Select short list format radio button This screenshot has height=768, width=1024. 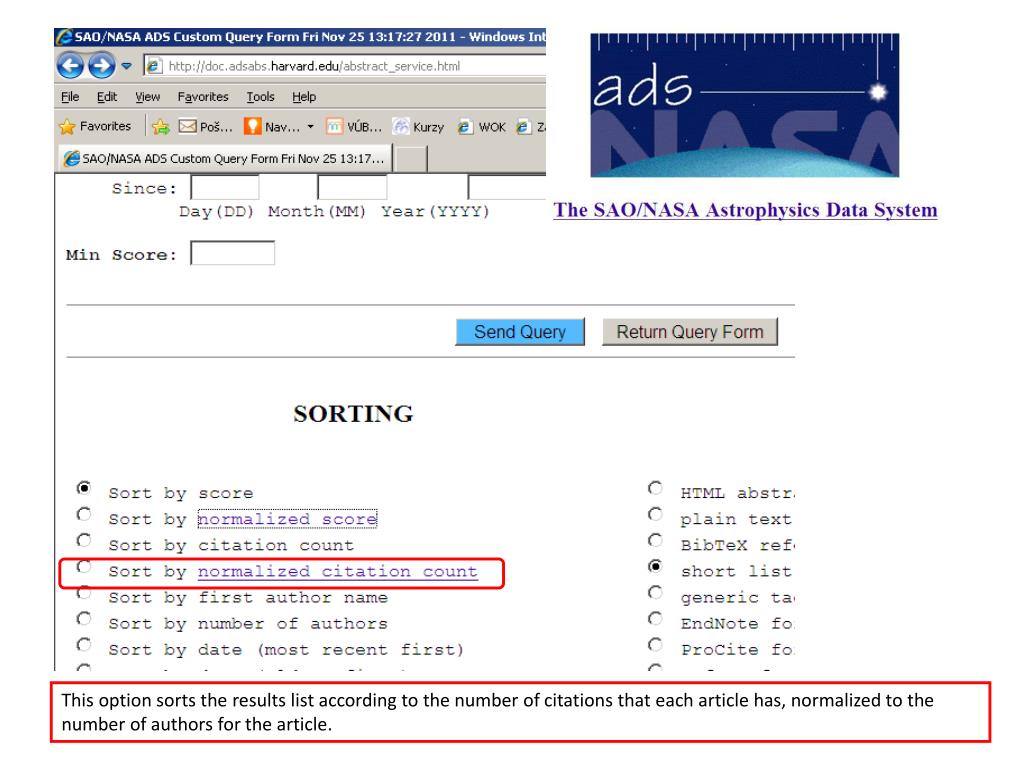(x=655, y=566)
